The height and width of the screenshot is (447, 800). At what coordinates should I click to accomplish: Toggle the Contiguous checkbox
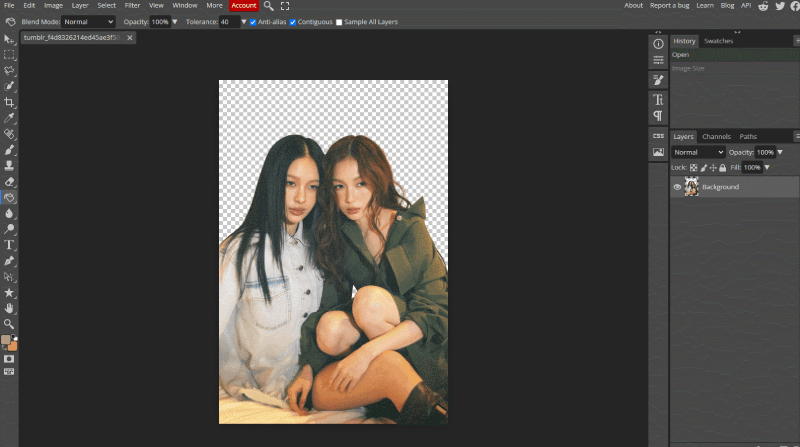(x=293, y=22)
